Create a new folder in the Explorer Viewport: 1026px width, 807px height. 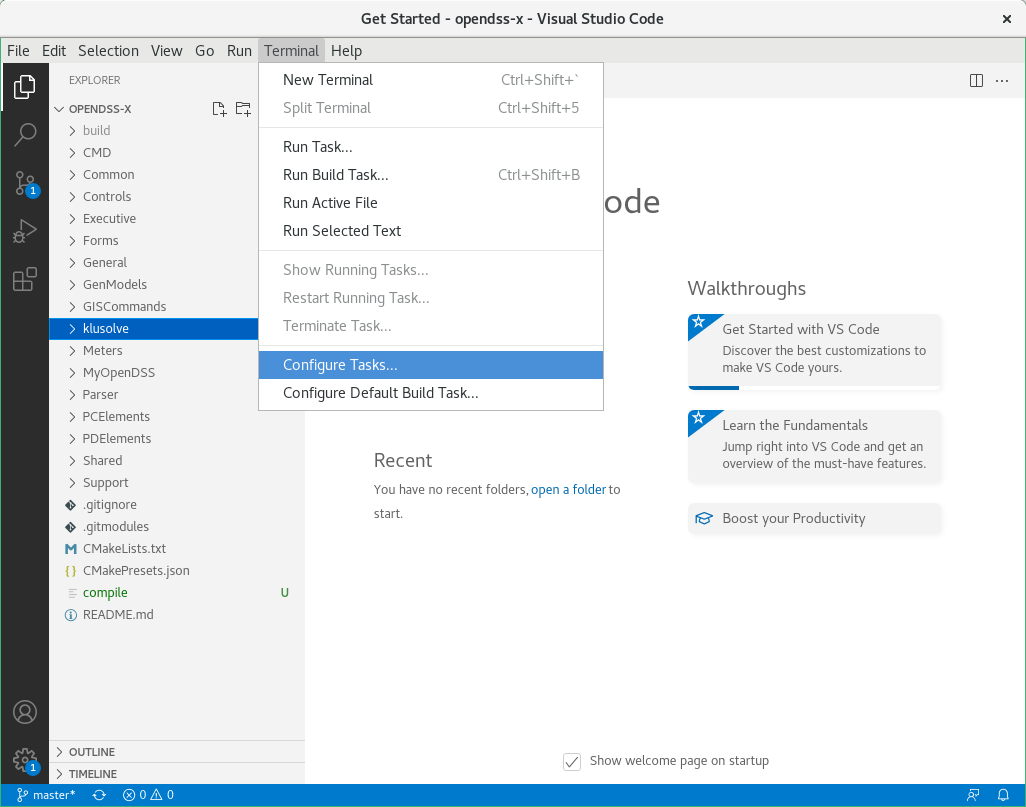tap(243, 109)
